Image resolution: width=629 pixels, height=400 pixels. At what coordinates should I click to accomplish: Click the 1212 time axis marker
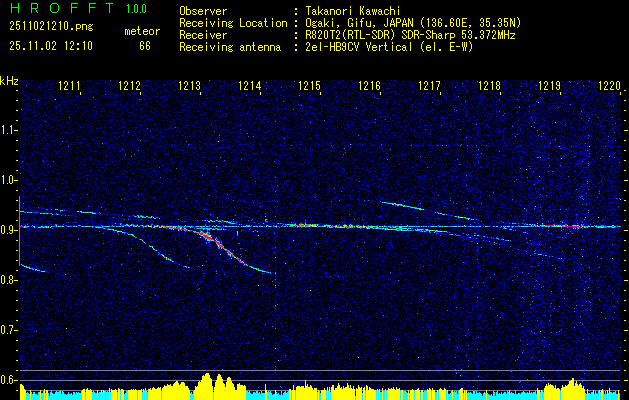point(130,85)
